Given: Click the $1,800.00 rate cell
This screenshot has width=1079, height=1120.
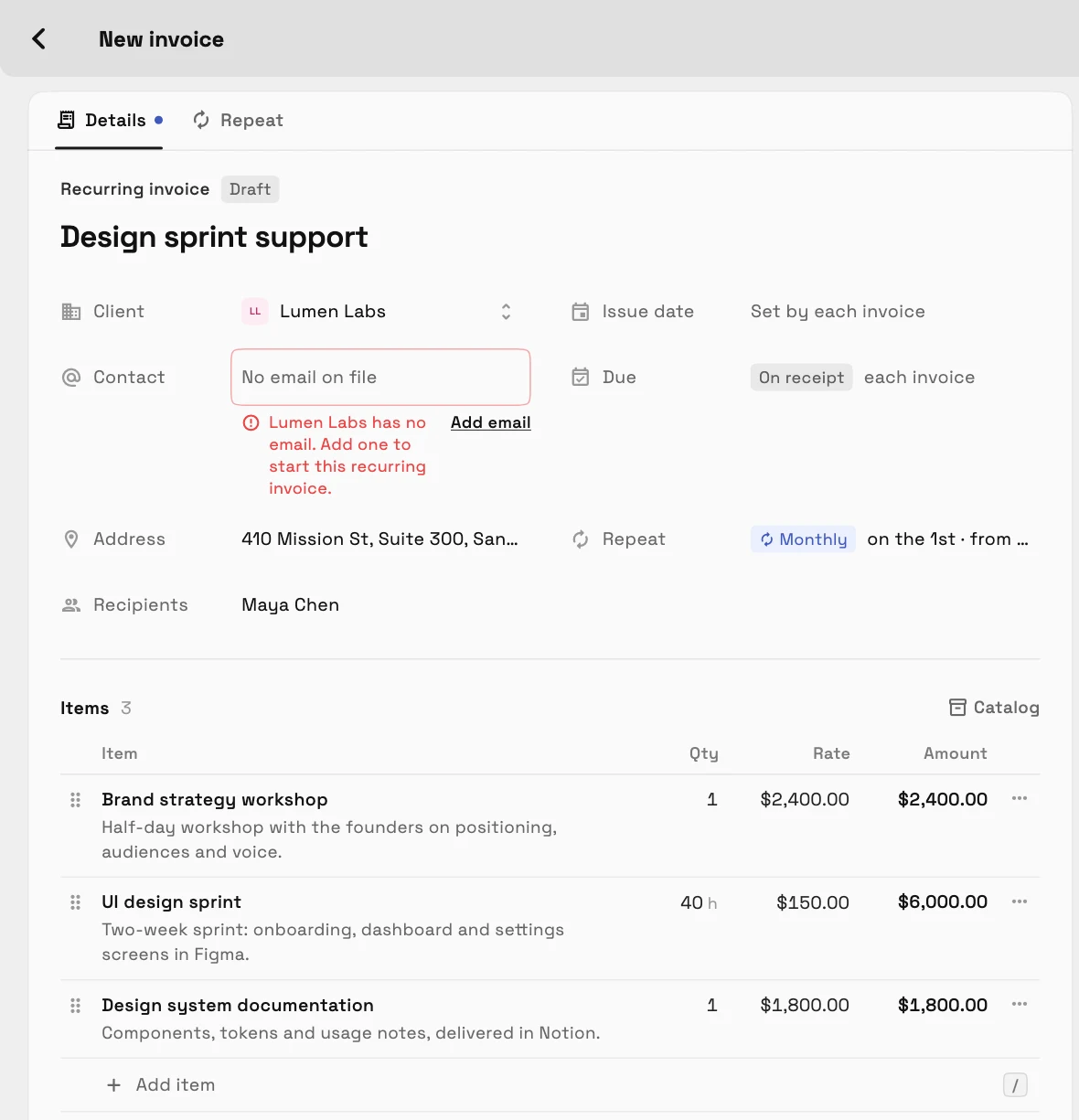Looking at the screenshot, I should tap(805, 1006).
